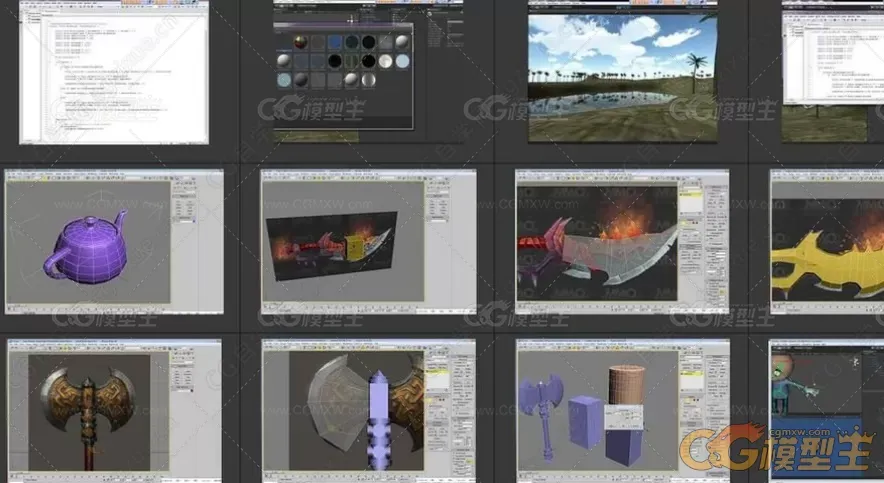
Task: Open the thumbnail with material sphere picker
Action: [x=368, y=70]
